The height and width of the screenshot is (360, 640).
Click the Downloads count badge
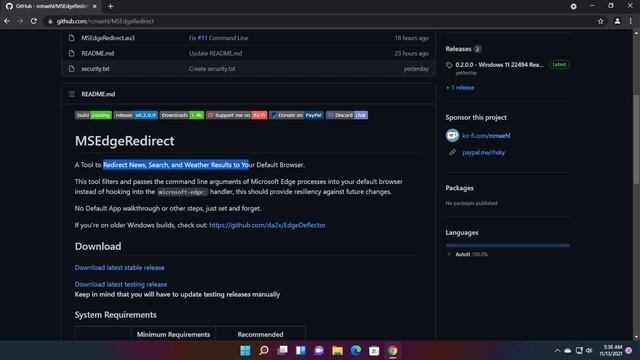pyautogui.click(x=182, y=115)
